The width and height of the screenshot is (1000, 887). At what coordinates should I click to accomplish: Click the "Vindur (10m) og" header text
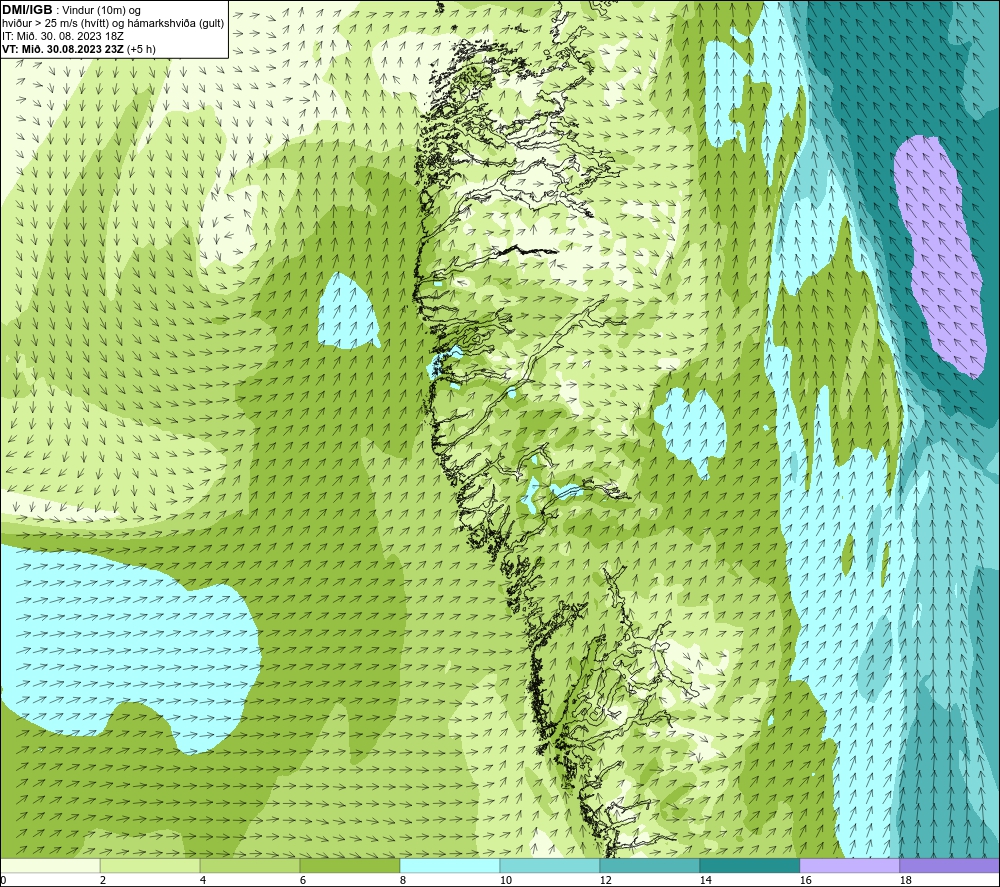[101, 10]
